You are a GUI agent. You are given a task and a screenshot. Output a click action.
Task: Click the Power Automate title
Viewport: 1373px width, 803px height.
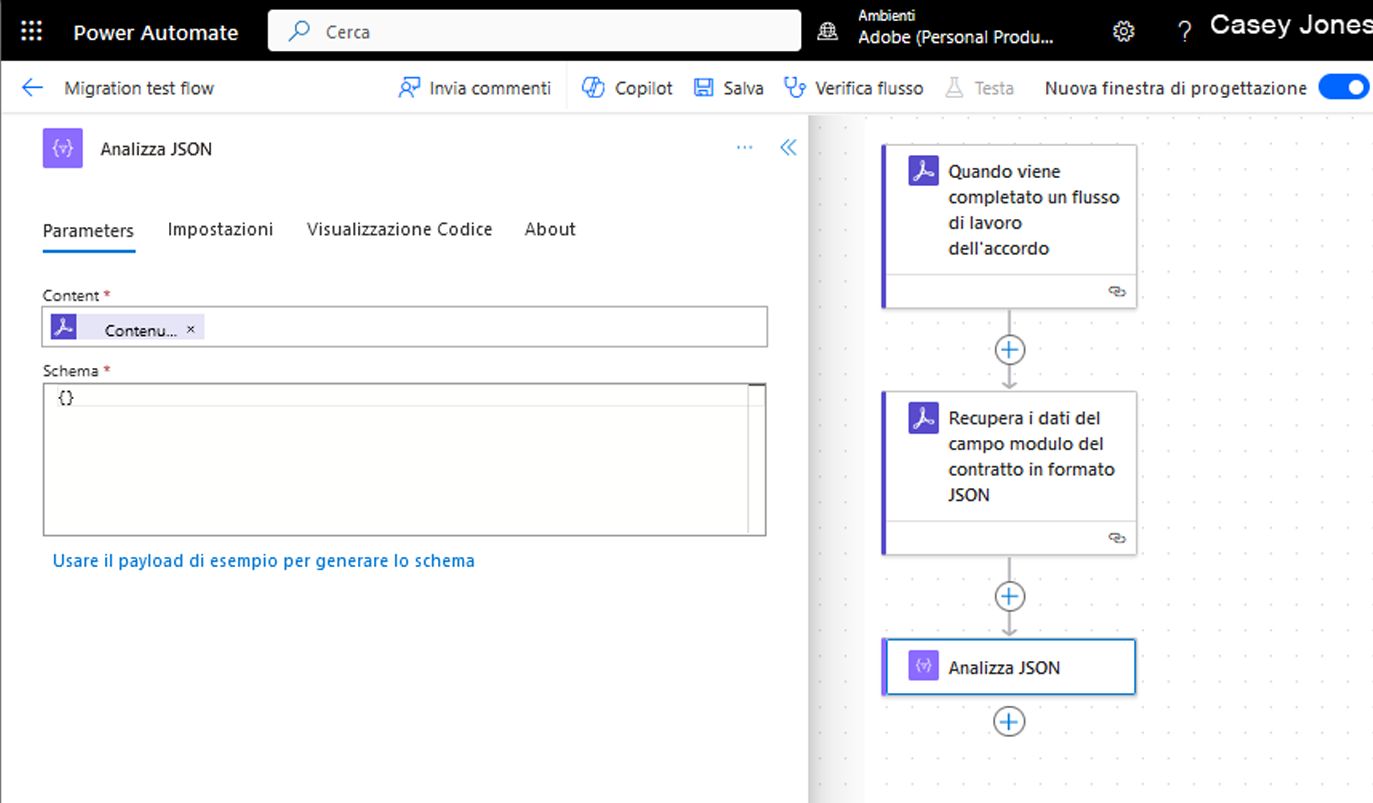coord(156,32)
